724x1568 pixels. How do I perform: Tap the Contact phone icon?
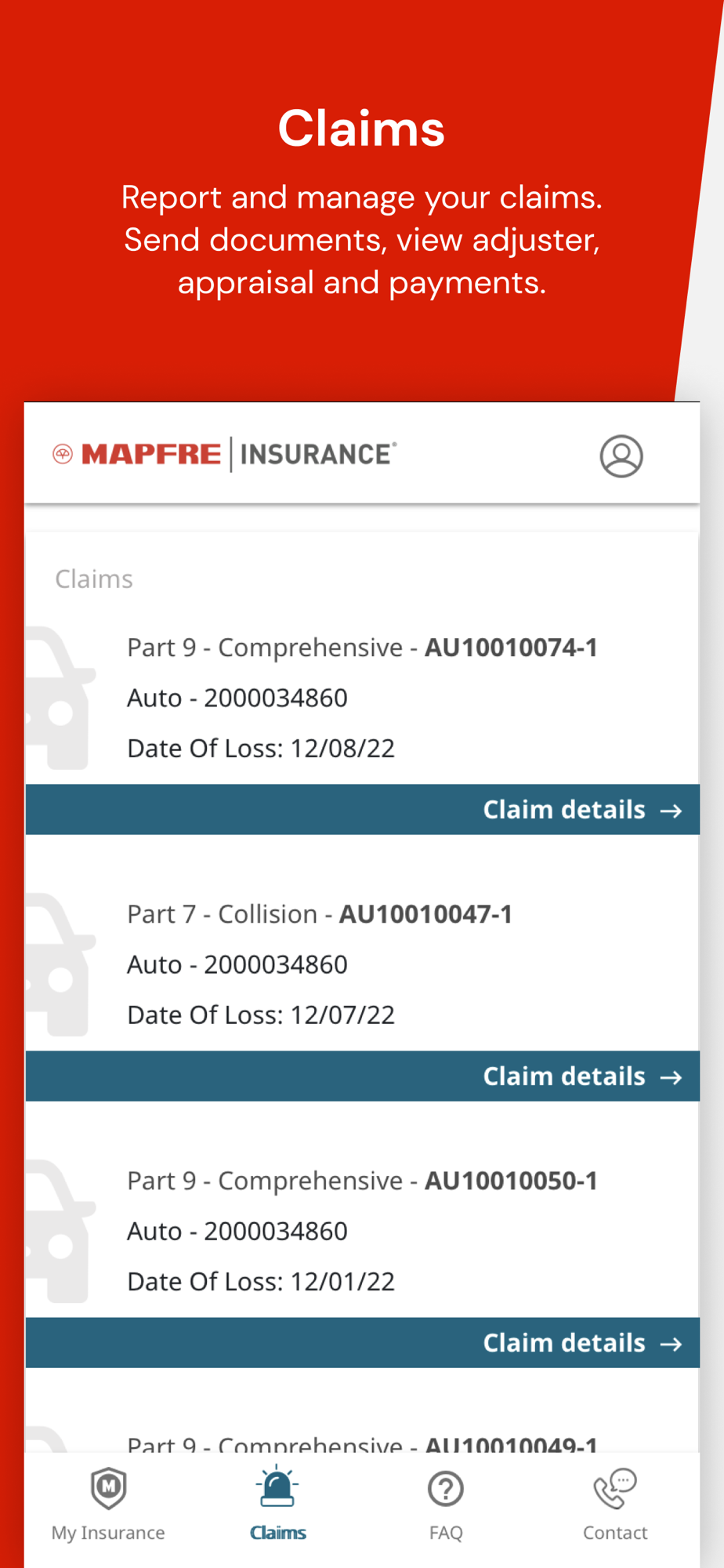coord(615,1488)
